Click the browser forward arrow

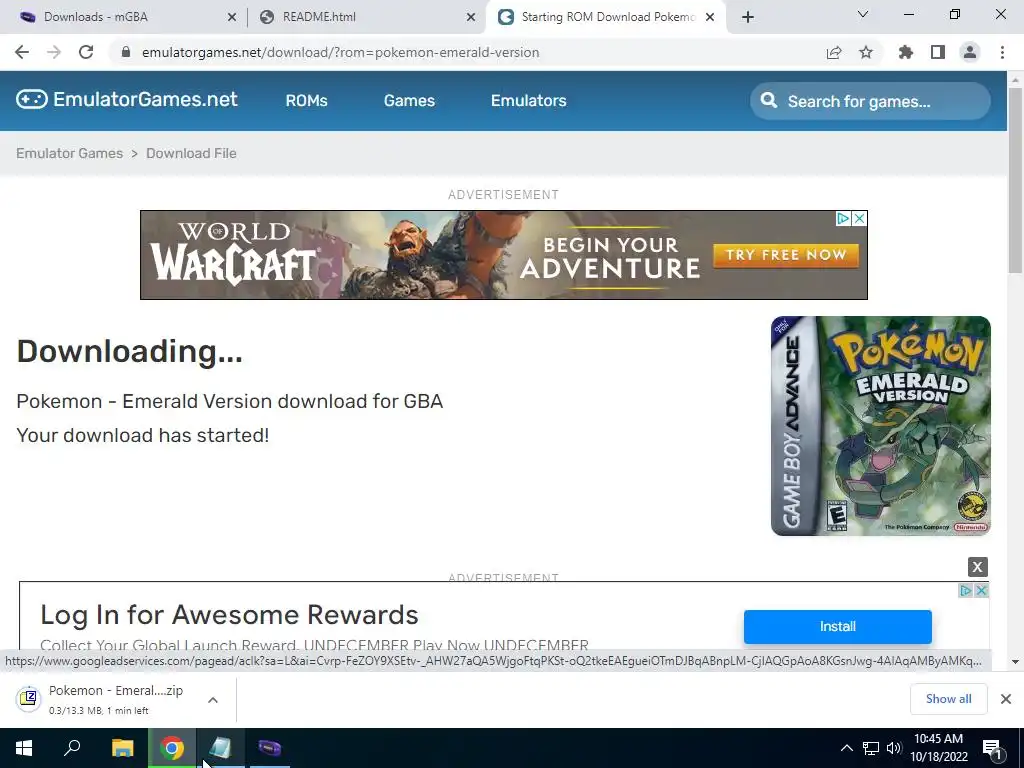(x=54, y=52)
